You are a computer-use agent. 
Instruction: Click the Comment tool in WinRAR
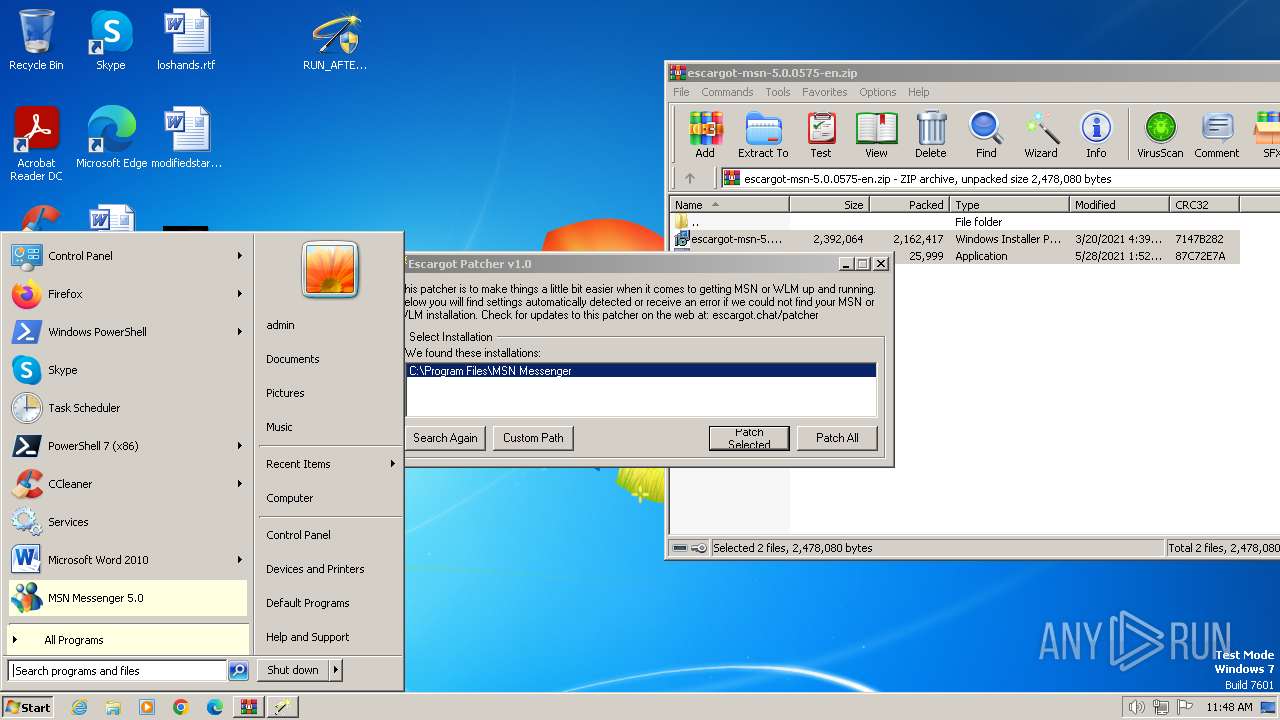[1217, 135]
